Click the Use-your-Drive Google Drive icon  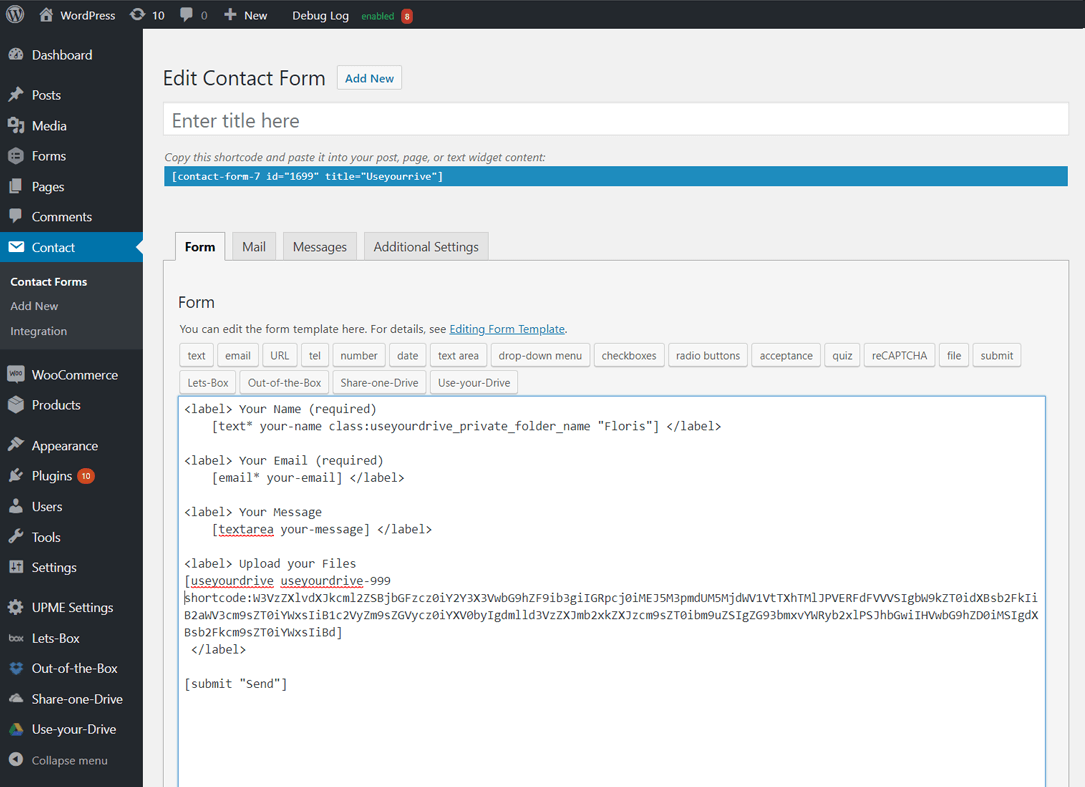(16, 729)
